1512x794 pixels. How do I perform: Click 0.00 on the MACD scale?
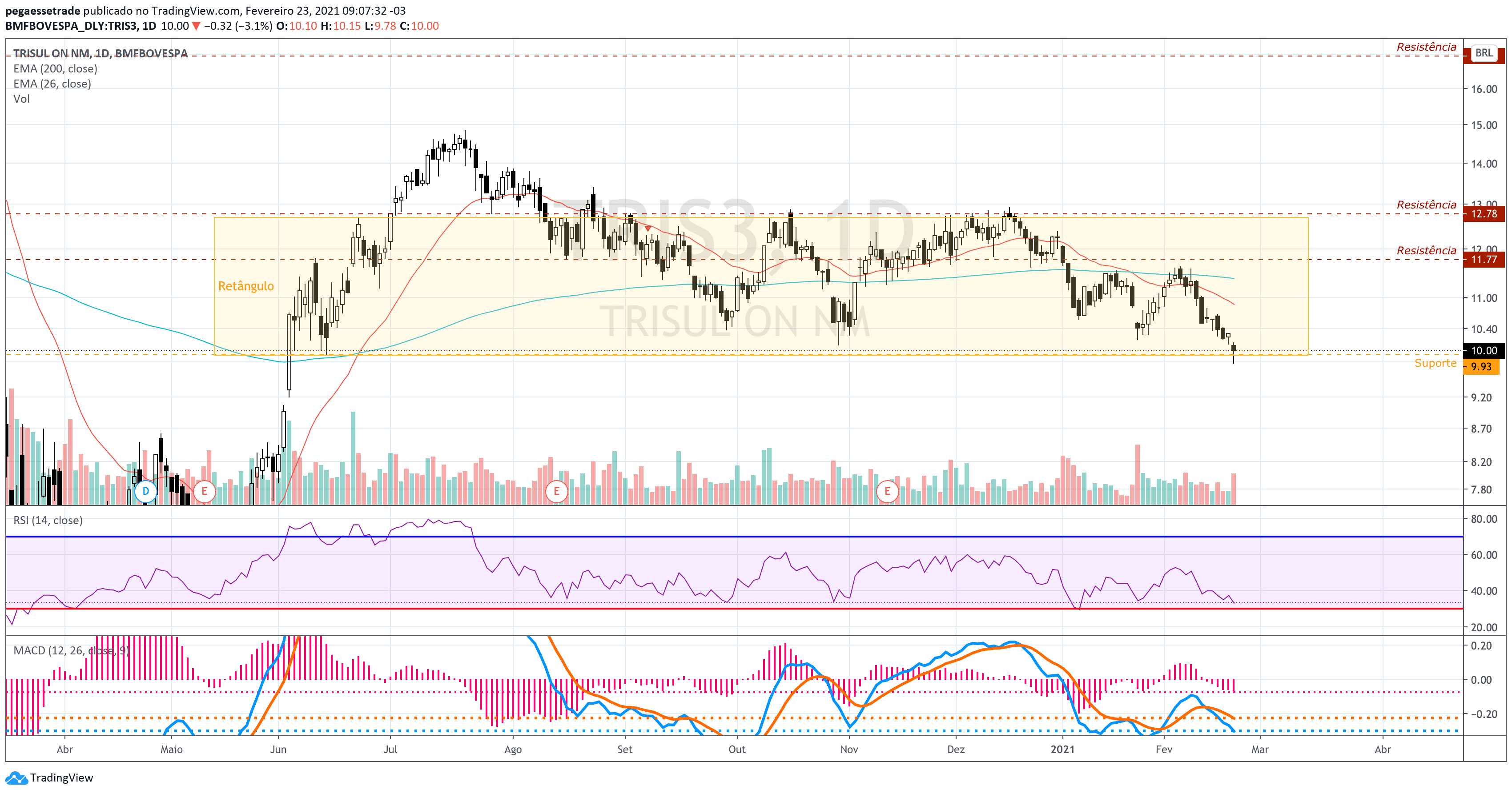(x=1481, y=680)
